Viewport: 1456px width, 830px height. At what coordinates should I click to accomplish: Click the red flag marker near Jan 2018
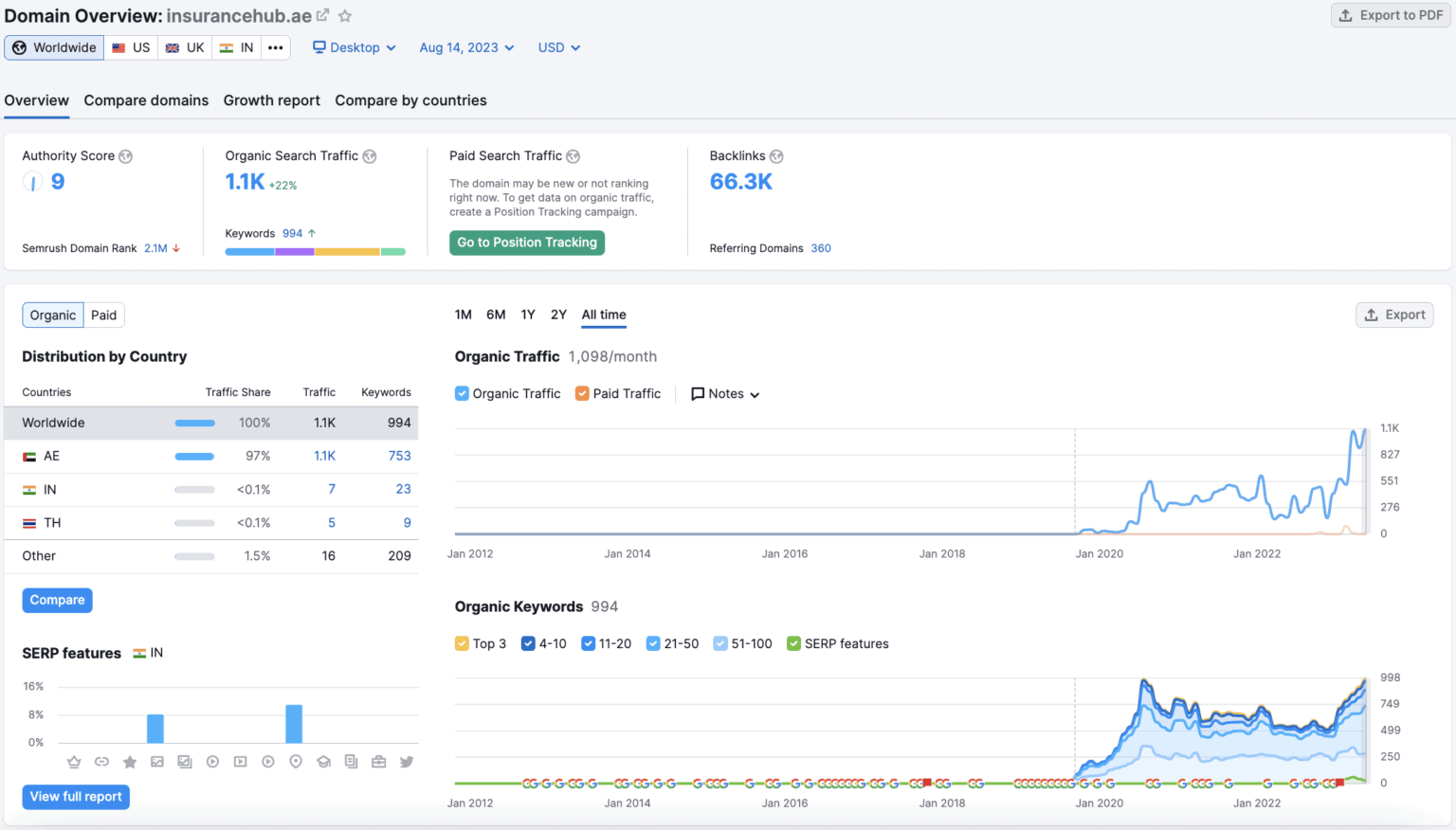tap(928, 783)
